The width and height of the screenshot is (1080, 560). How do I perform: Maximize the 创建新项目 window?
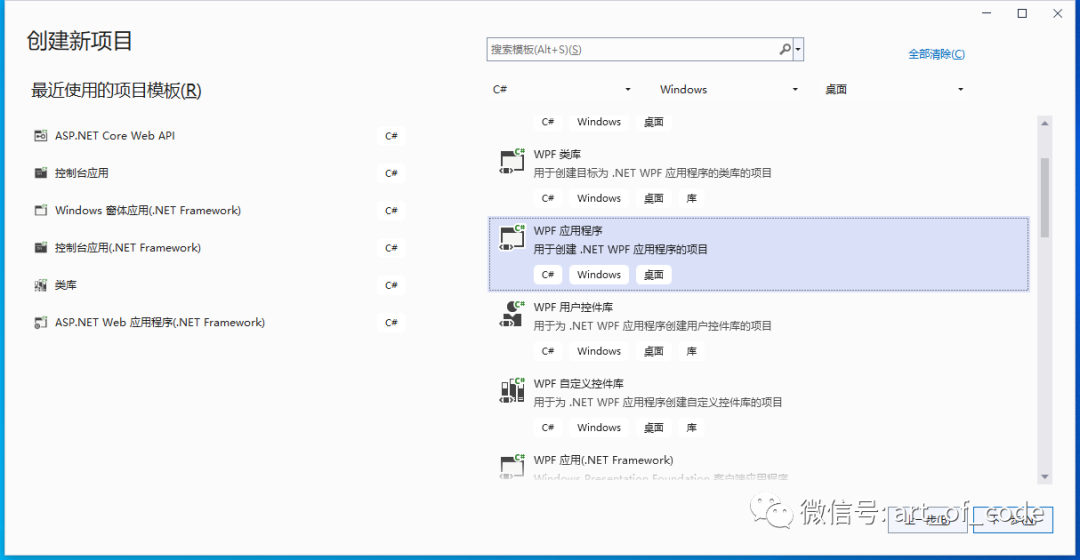point(1022,14)
